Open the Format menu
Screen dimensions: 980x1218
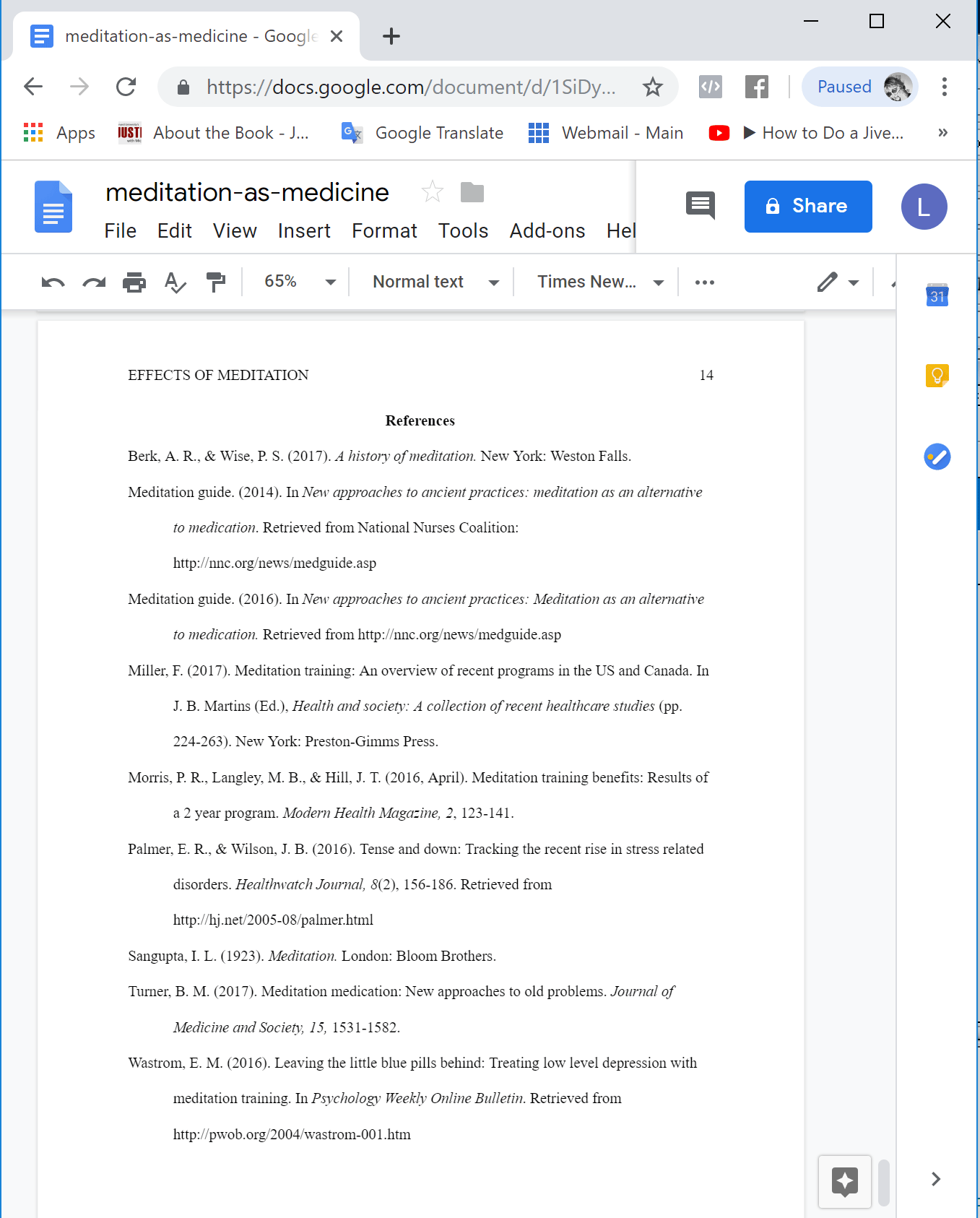[x=384, y=231]
